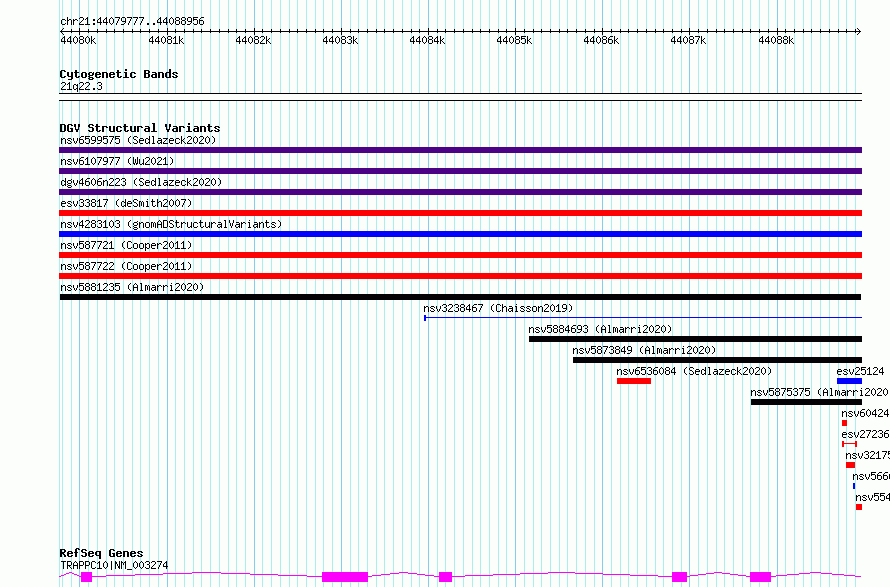Click the chr21:44079777..44088956 coordinate label
This screenshot has height=587, width=890.
(132, 21)
